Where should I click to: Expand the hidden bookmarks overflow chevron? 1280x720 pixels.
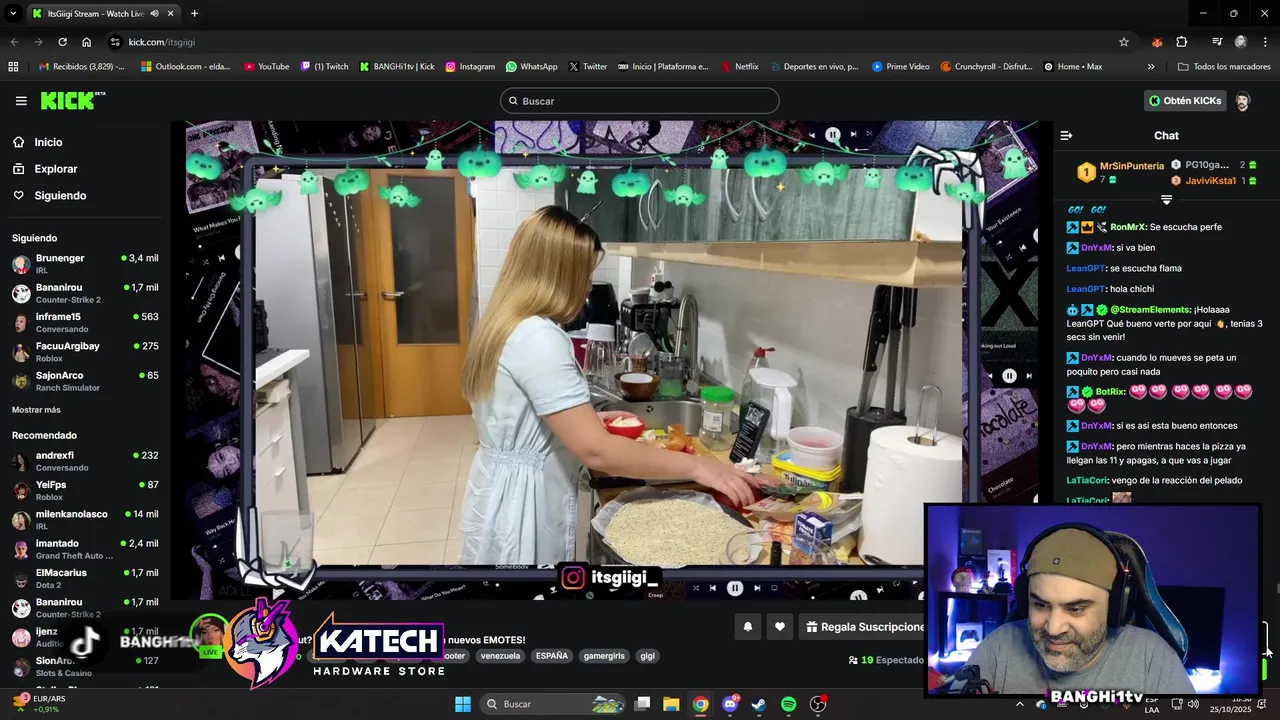pyautogui.click(x=1151, y=67)
